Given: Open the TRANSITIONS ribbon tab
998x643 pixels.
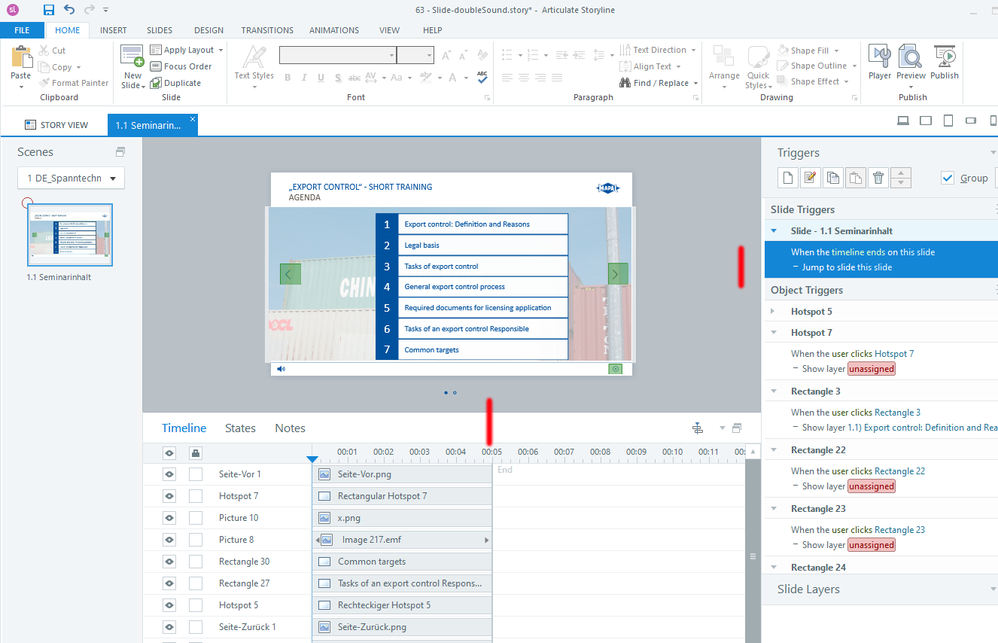Looking at the screenshot, I should pyautogui.click(x=267, y=30).
